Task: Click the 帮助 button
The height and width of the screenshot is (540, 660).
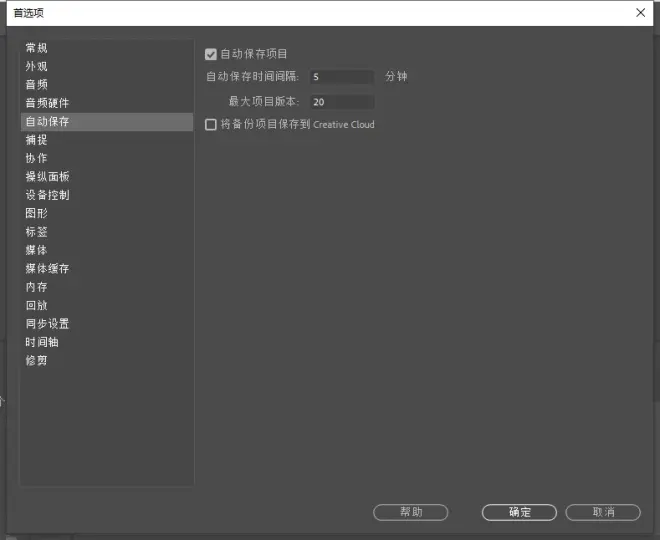Action: tap(410, 512)
